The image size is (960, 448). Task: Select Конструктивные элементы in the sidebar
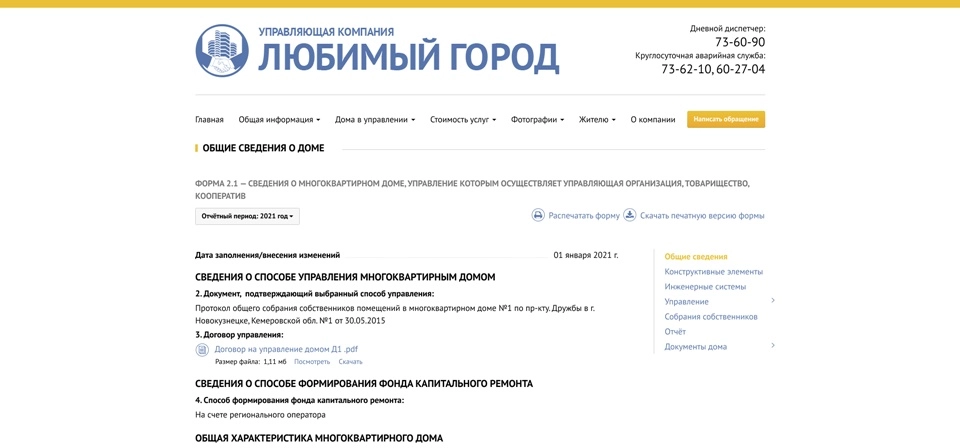pyautogui.click(x=713, y=272)
